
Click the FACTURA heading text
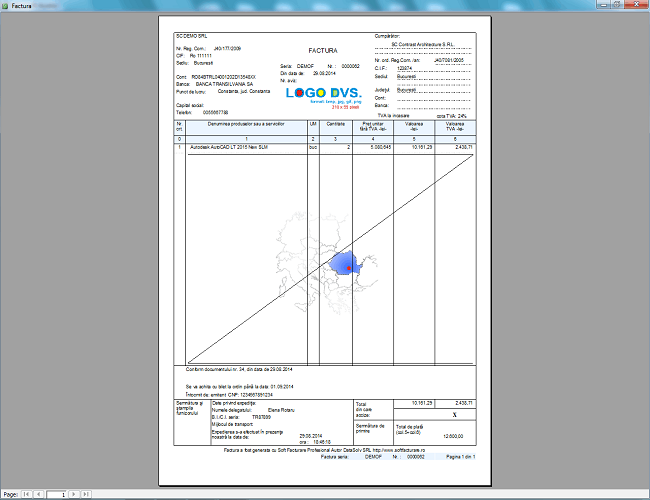click(x=323, y=49)
